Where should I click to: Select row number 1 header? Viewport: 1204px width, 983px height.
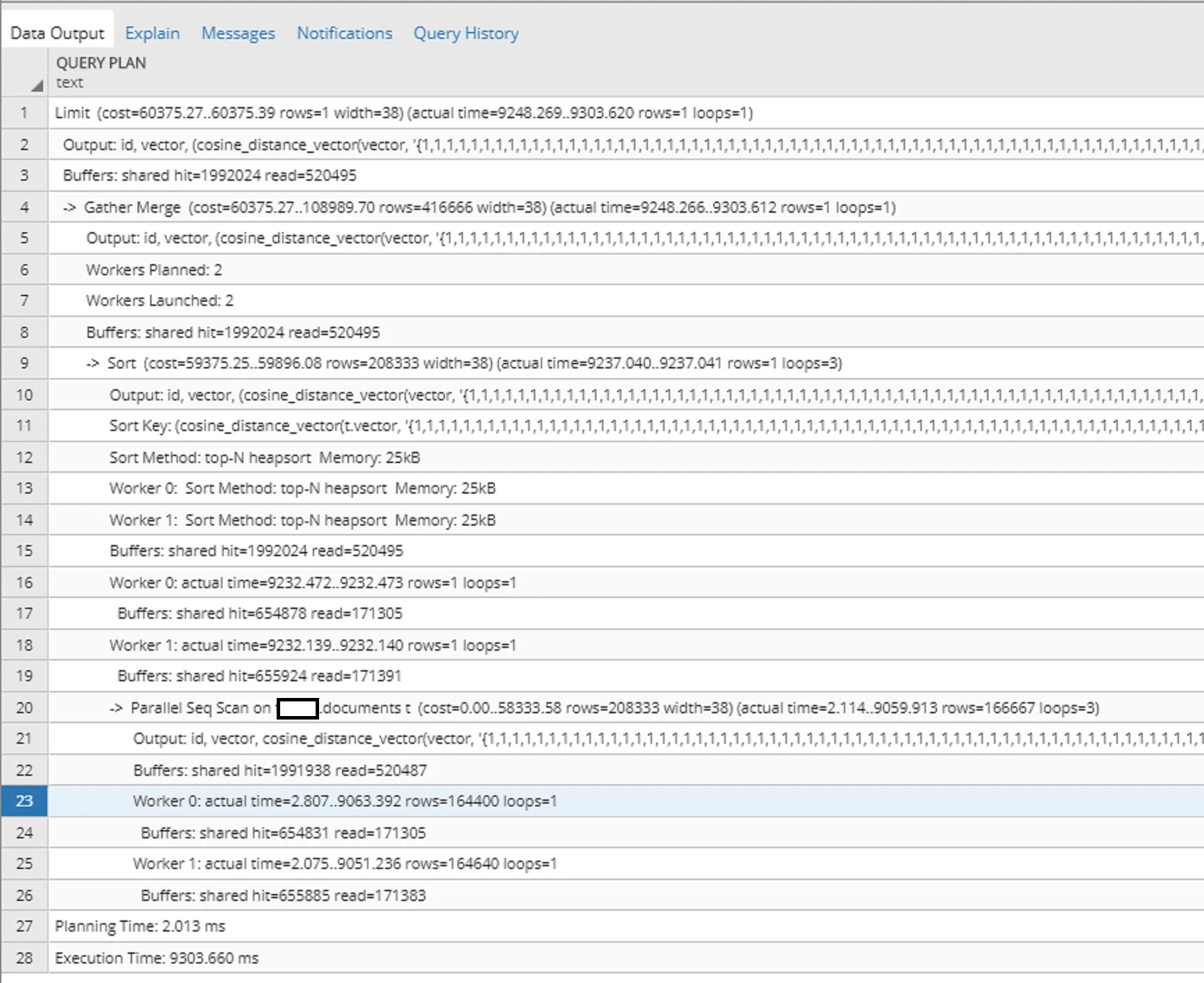24,113
